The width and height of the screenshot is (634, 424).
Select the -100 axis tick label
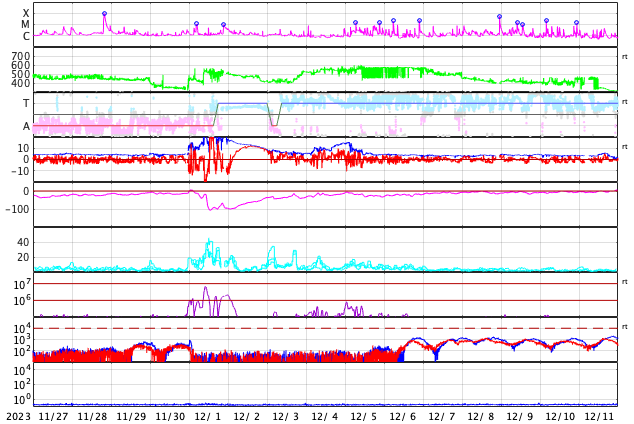coord(18,209)
